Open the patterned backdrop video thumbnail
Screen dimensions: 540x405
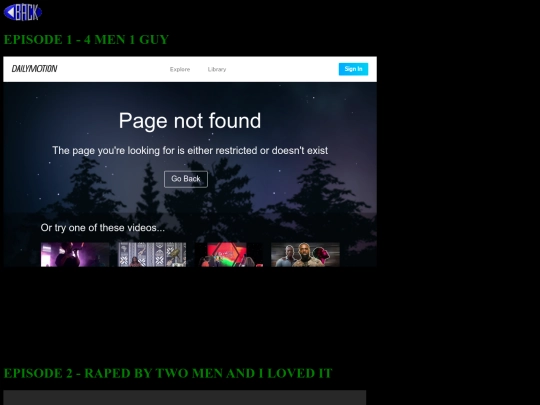click(152, 255)
